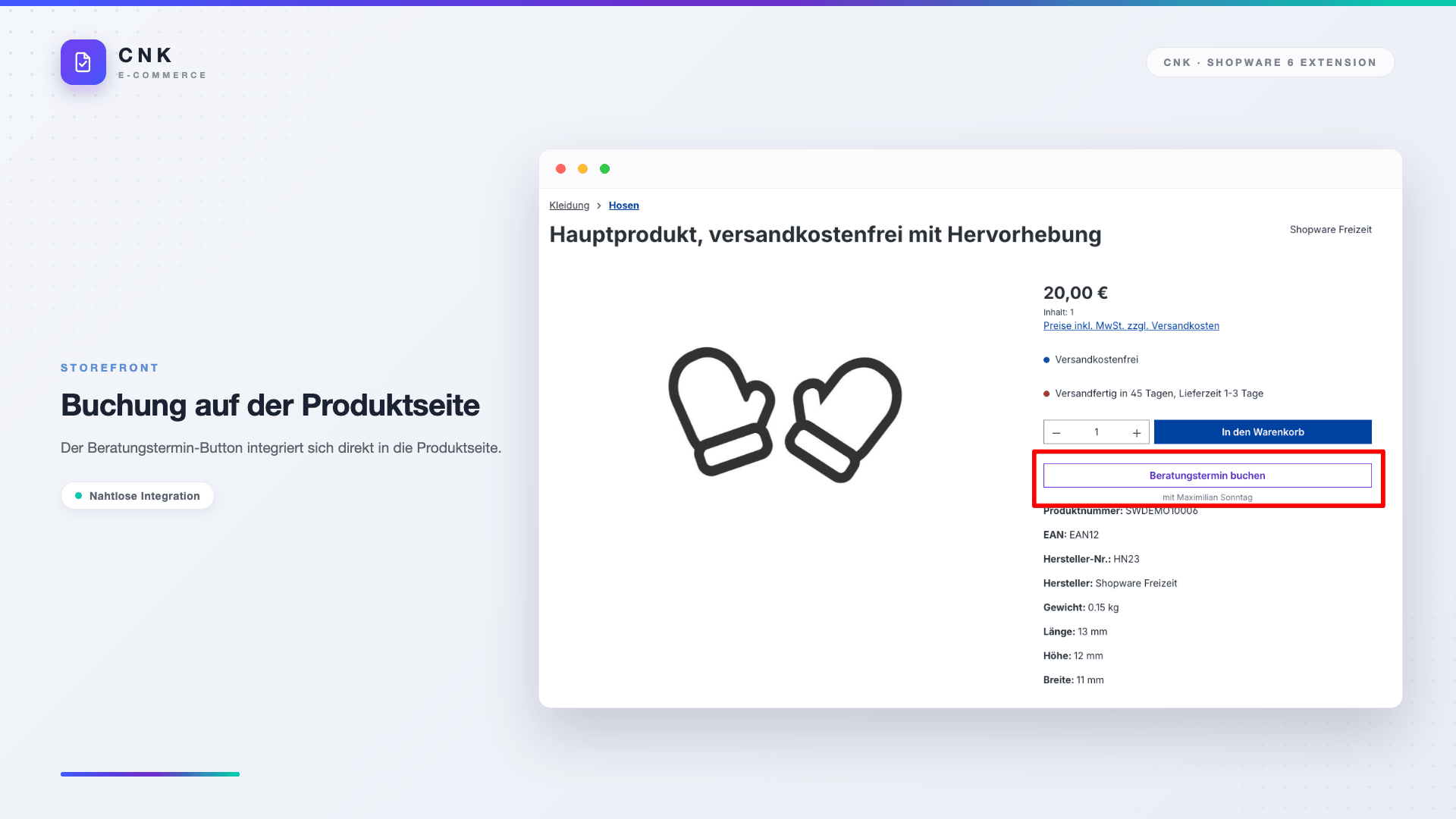Click the red window close dot
Image resolution: width=1456 pixels, height=819 pixels.
[x=561, y=169]
